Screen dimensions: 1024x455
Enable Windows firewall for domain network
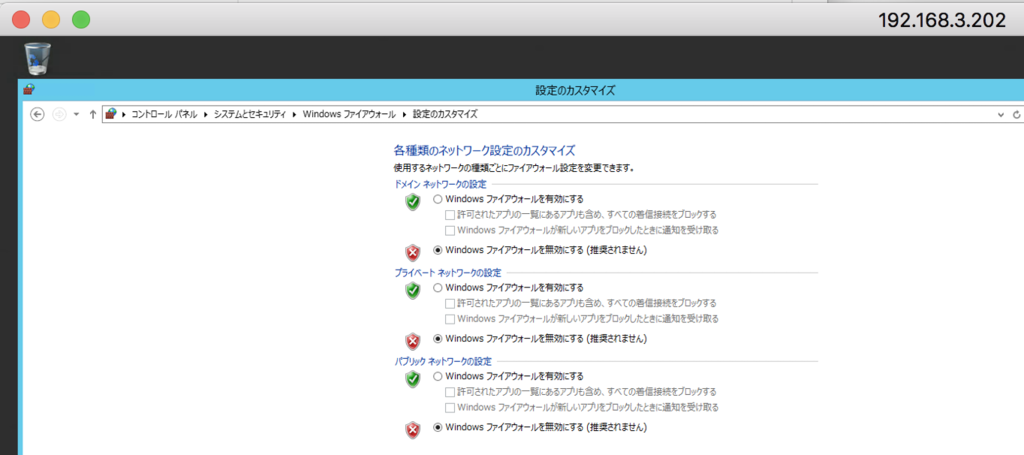pyautogui.click(x=438, y=199)
